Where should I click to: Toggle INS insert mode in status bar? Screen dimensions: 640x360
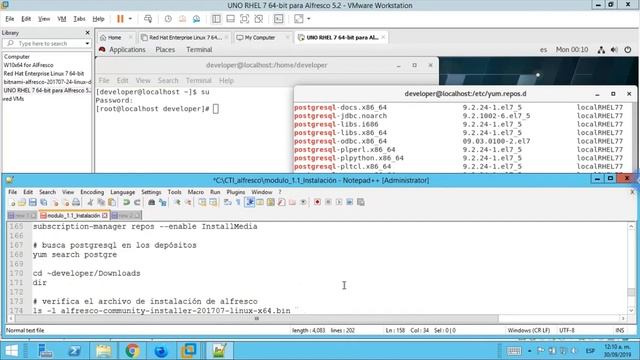620,330
